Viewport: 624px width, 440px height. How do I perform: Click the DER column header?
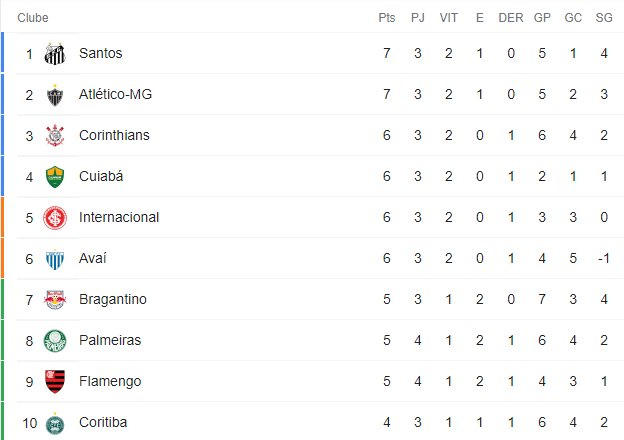(511, 18)
